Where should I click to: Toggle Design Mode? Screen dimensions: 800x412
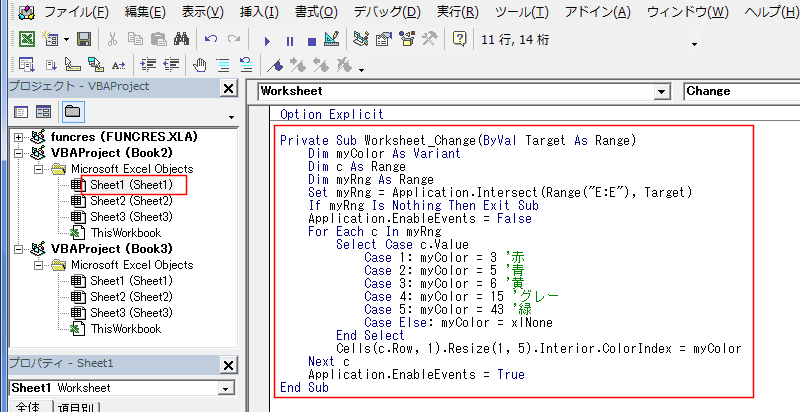click(332, 39)
